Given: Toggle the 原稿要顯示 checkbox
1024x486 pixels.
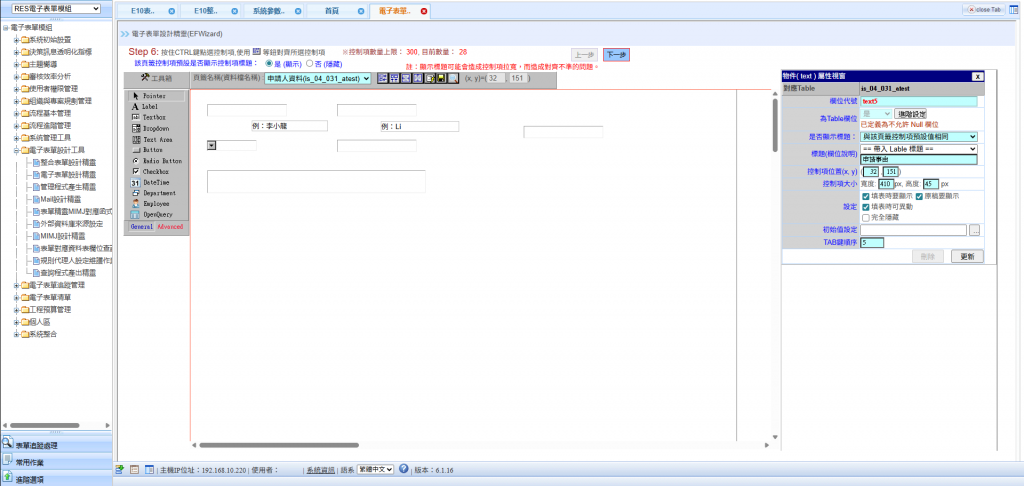Looking at the screenshot, I should pyautogui.click(x=919, y=196).
